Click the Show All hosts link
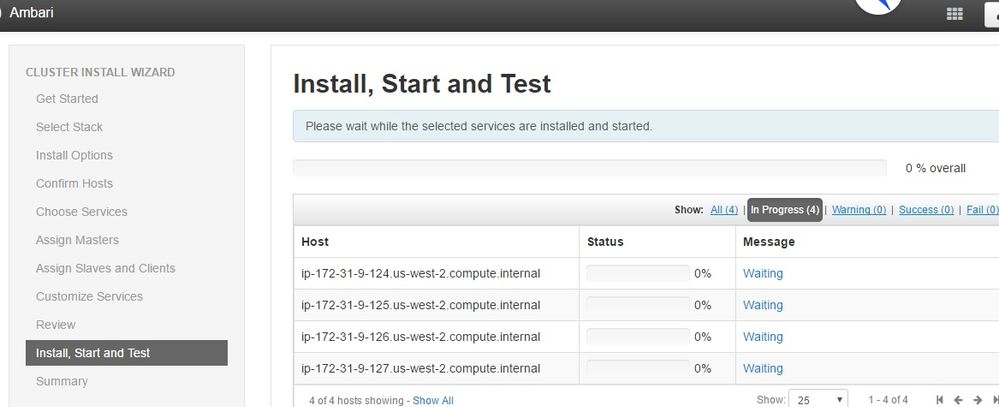 [433, 400]
